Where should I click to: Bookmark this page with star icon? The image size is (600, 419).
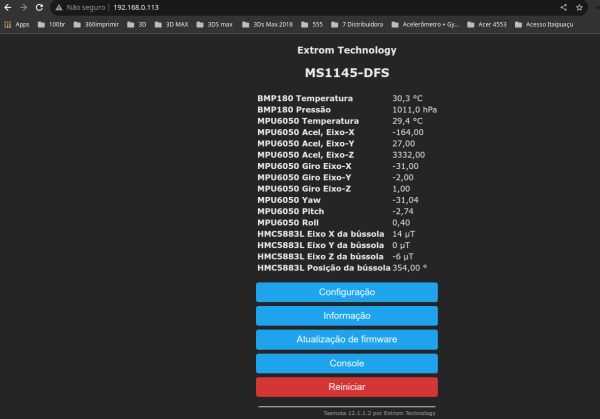[x=579, y=7]
